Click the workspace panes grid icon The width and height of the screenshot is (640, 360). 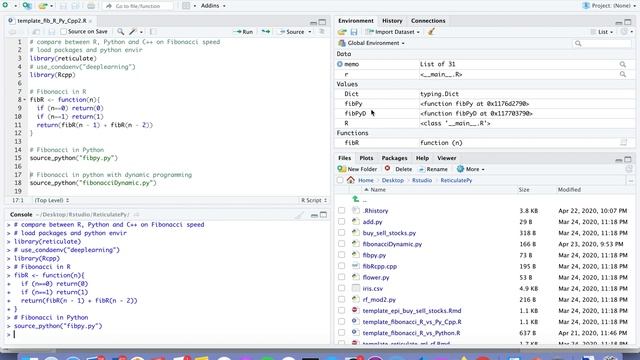[x=186, y=6]
